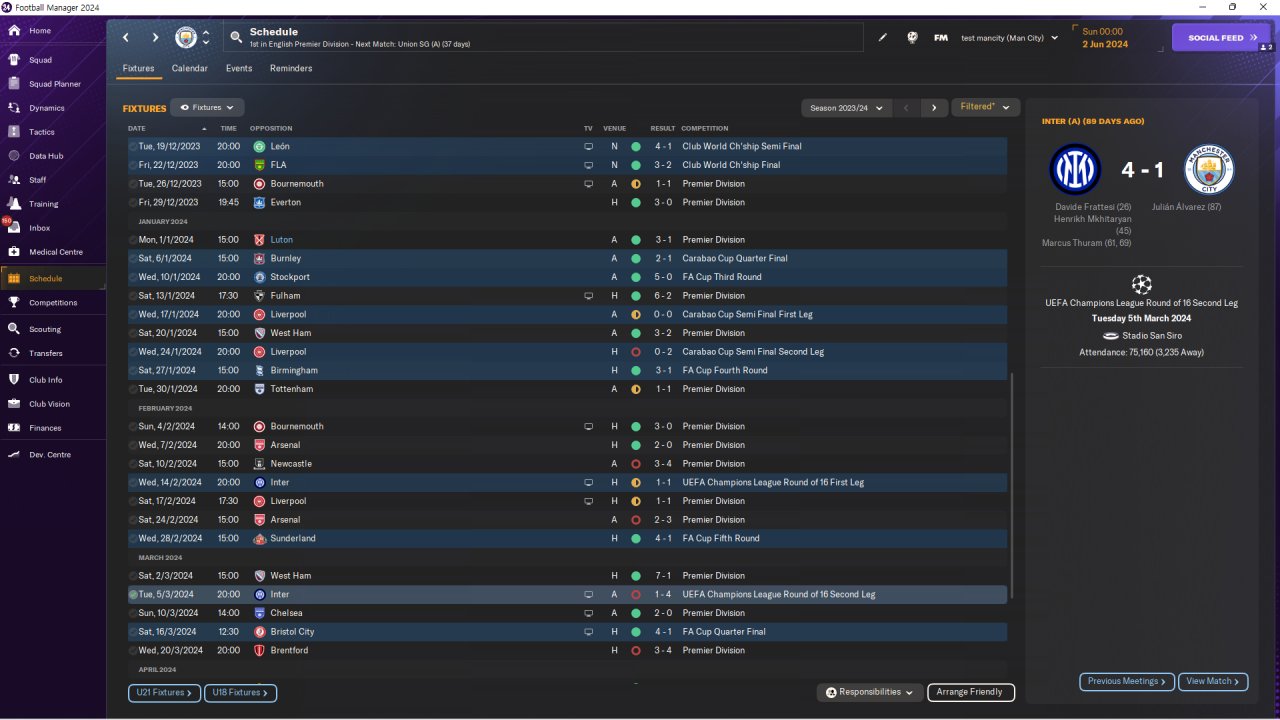1280x720 pixels.
Task: Open U18 Fixtures
Action: (240, 692)
